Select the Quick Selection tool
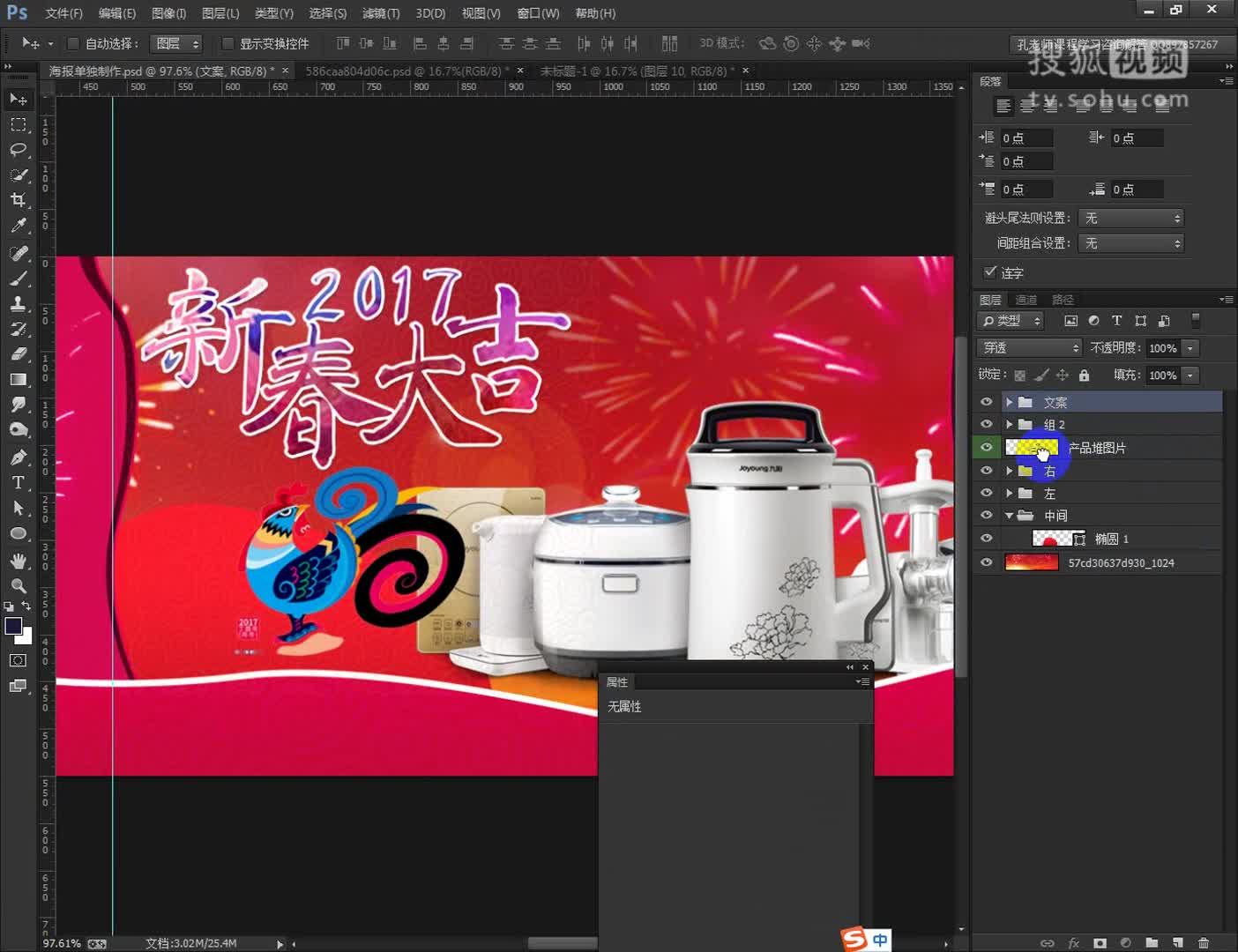 pos(19,175)
